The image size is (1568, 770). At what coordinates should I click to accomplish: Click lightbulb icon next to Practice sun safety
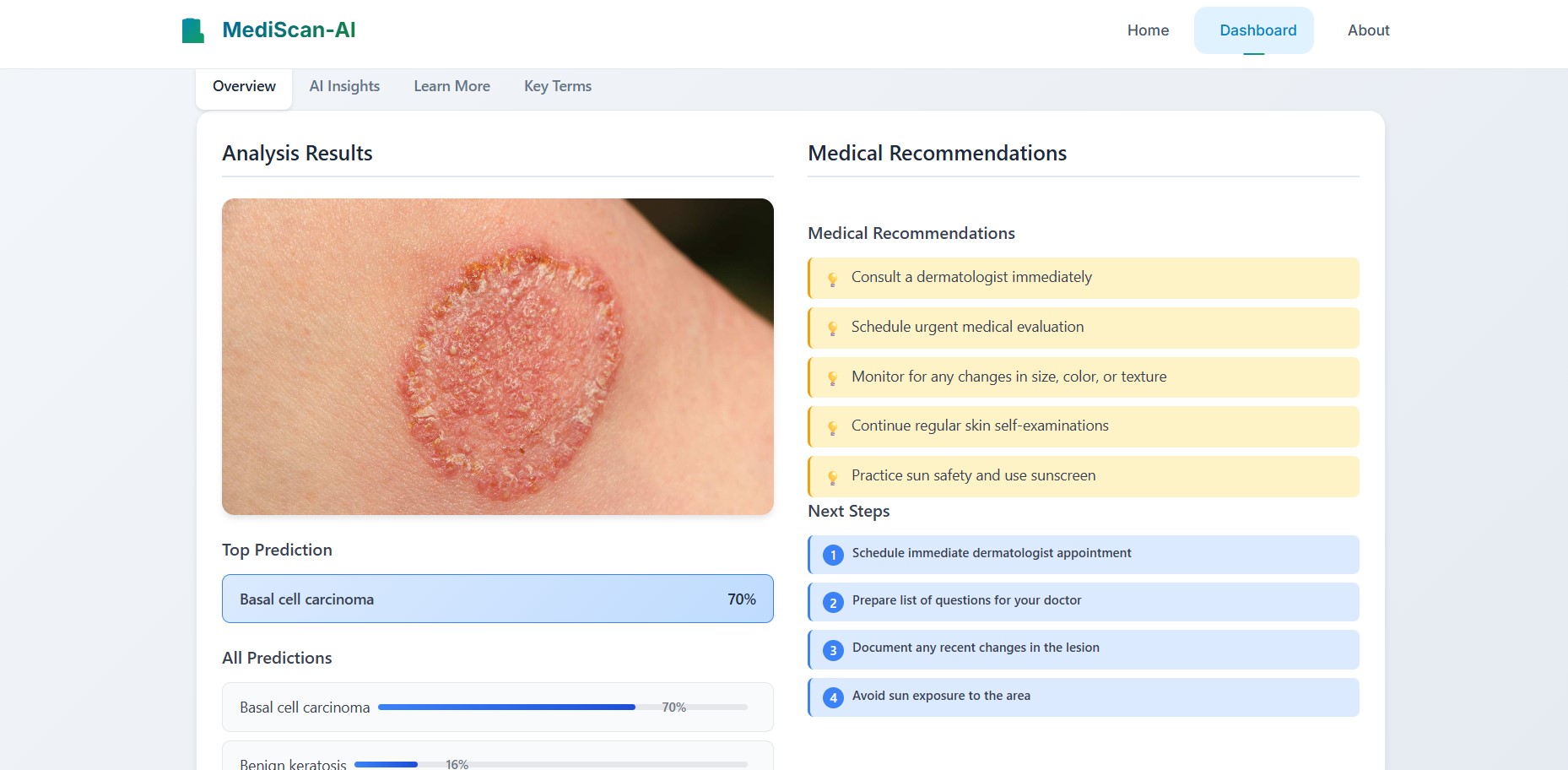pos(832,477)
